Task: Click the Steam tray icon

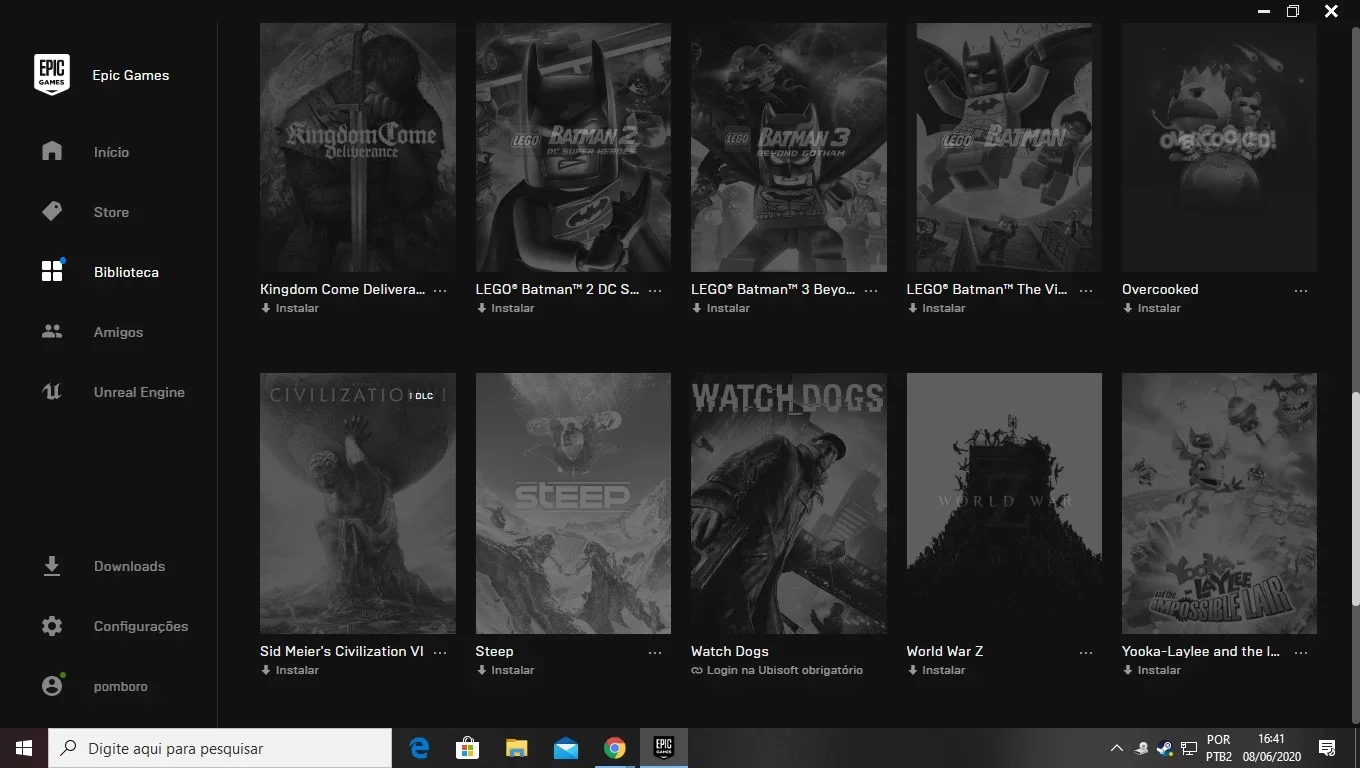Action: (x=1165, y=748)
